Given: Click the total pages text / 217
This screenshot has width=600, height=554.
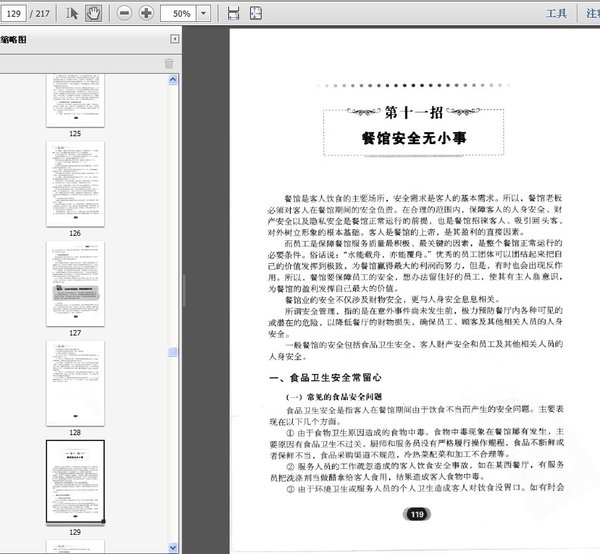Looking at the screenshot, I should 40,14.
